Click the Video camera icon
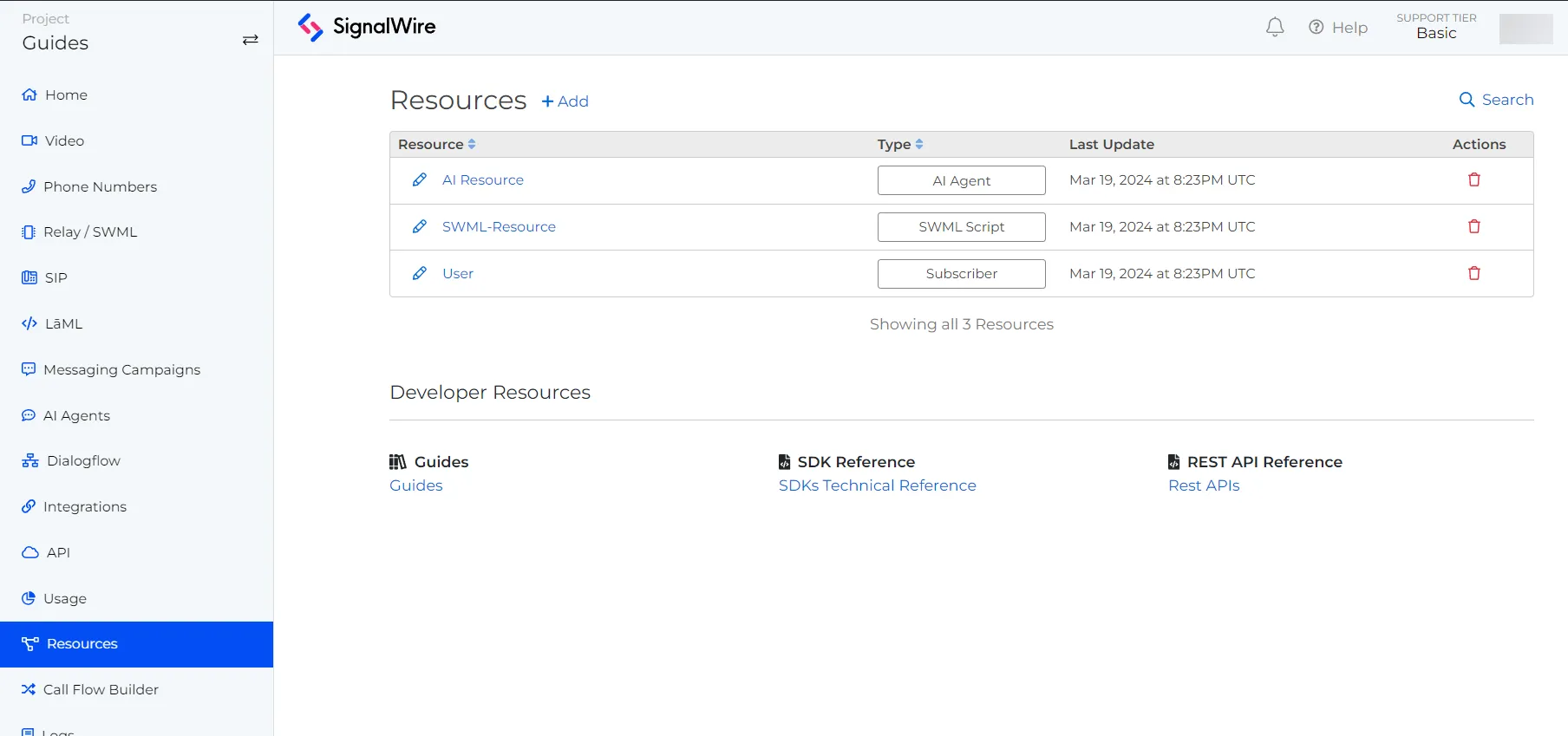Screen dimensions: 1568x736 (29, 140)
